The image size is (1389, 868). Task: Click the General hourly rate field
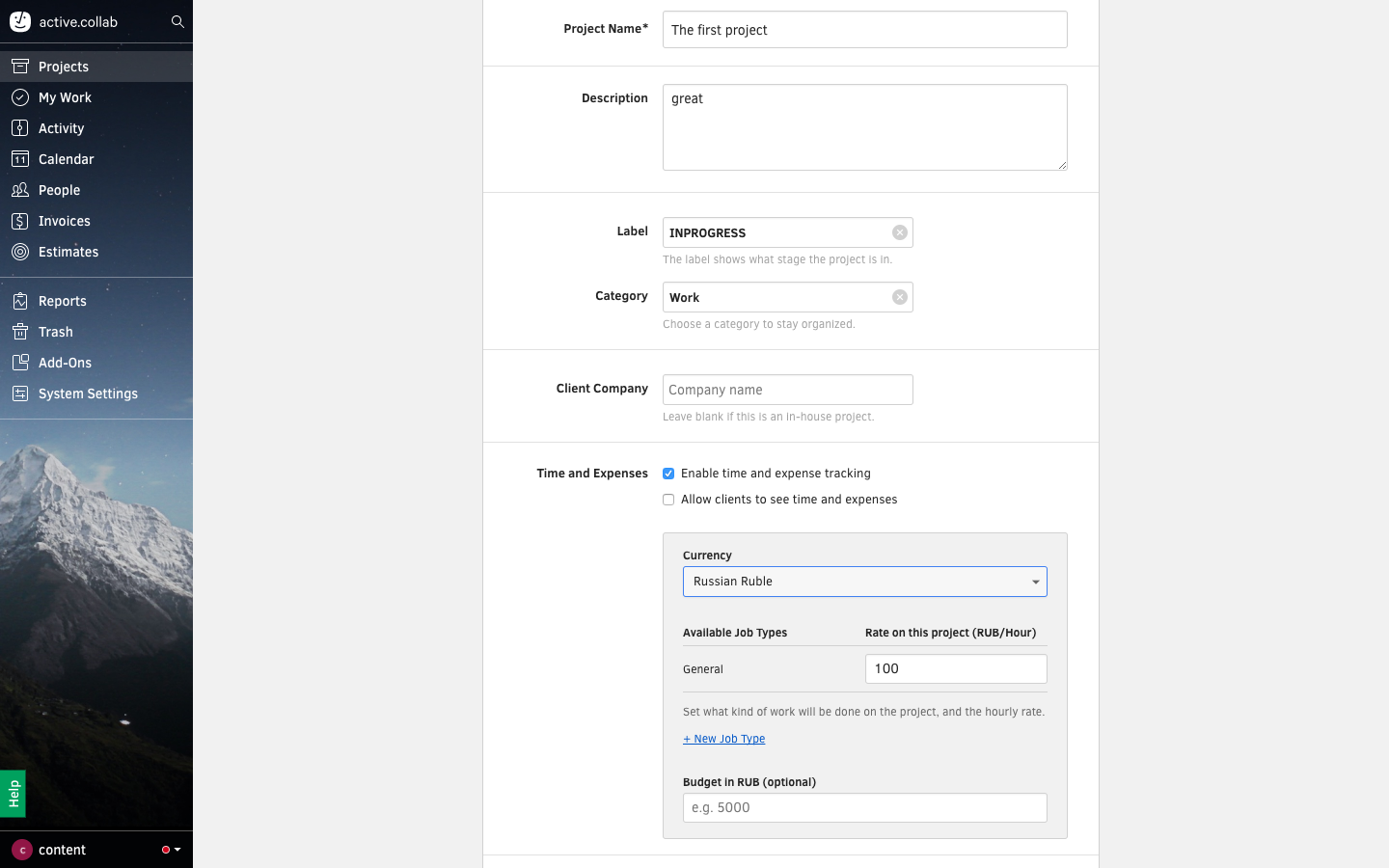click(x=955, y=669)
